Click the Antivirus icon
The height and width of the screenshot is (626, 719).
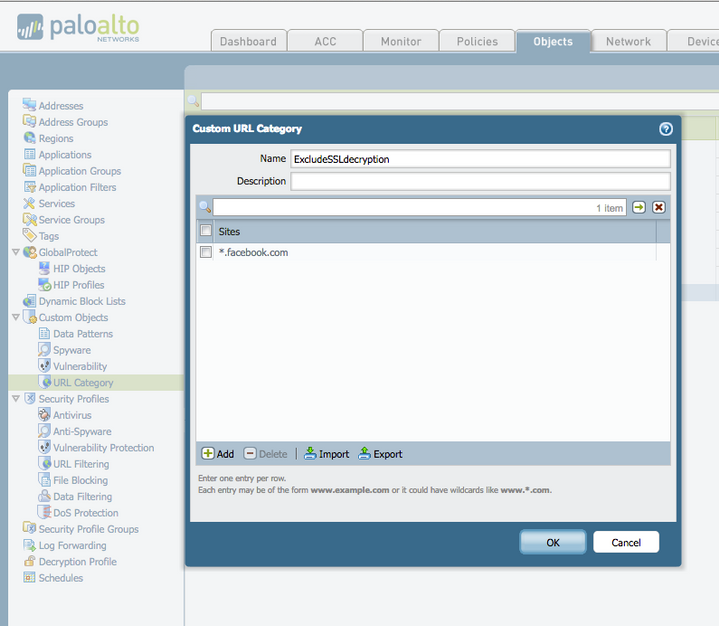pos(44,415)
